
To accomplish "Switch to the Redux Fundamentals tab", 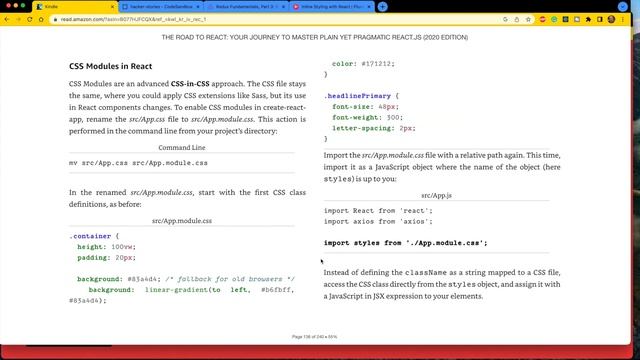I will click(246, 7).
